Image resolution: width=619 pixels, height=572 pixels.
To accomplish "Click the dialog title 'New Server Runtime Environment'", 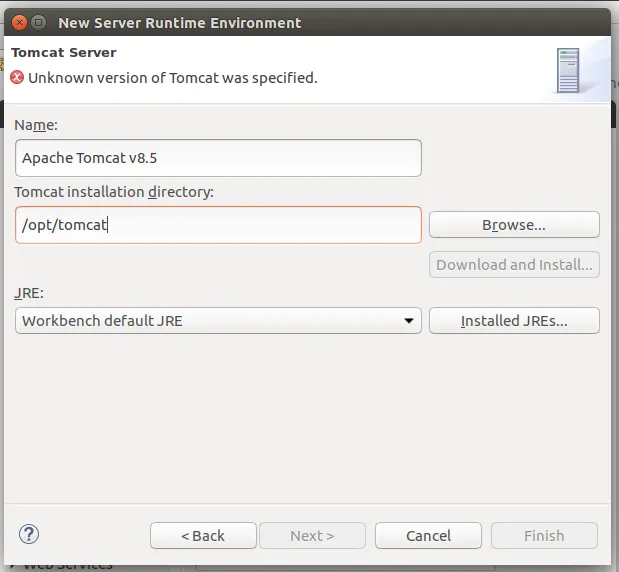I will point(180,23).
